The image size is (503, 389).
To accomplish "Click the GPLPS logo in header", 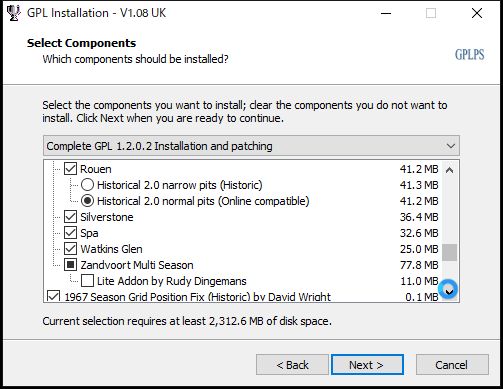I will [x=469, y=55].
